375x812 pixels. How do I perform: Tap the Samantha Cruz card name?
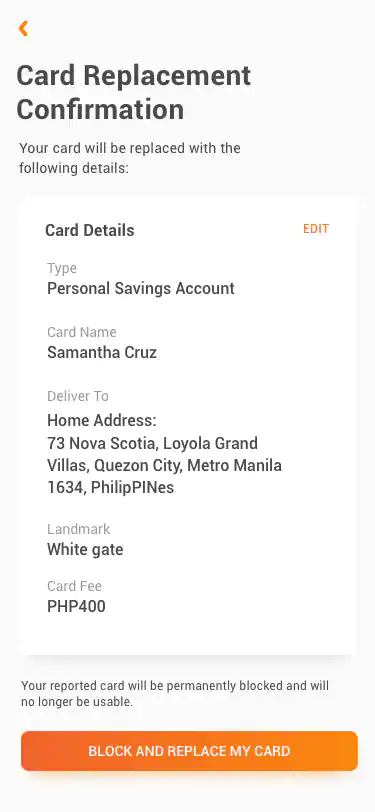[x=102, y=353]
